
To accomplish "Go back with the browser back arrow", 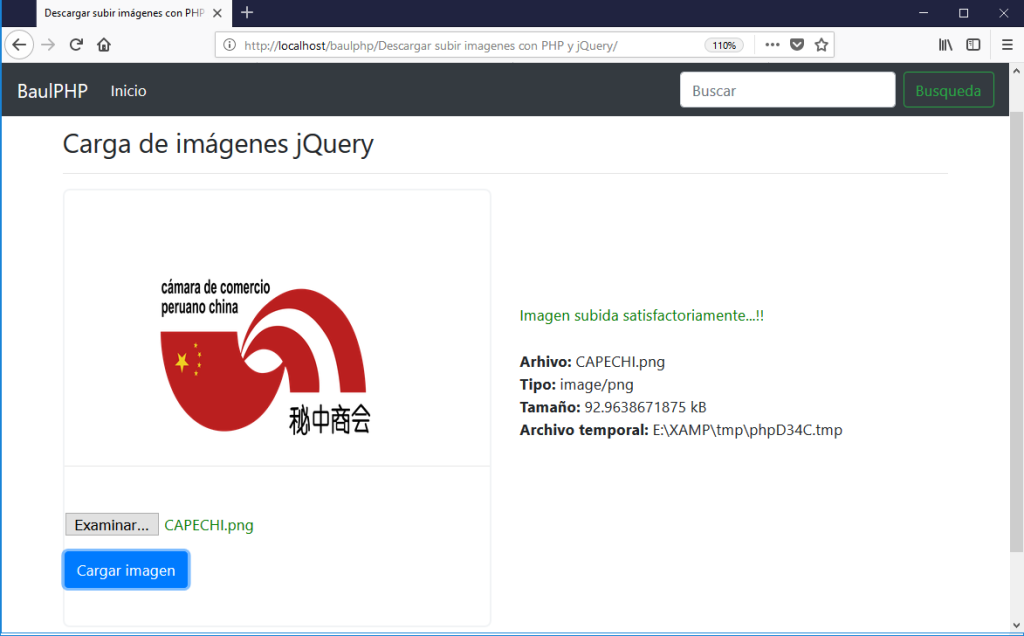I will [19, 45].
